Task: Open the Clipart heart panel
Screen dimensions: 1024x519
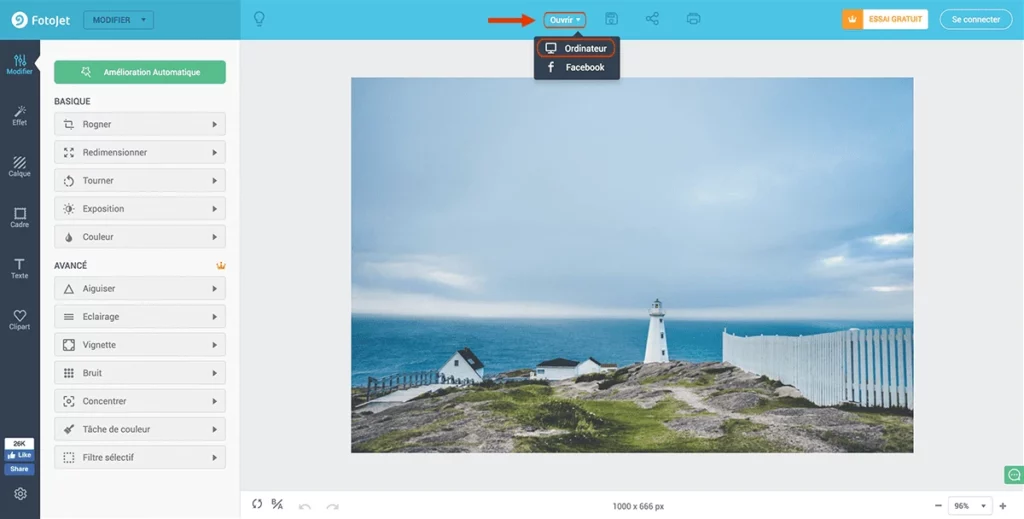Action: click(x=19, y=319)
